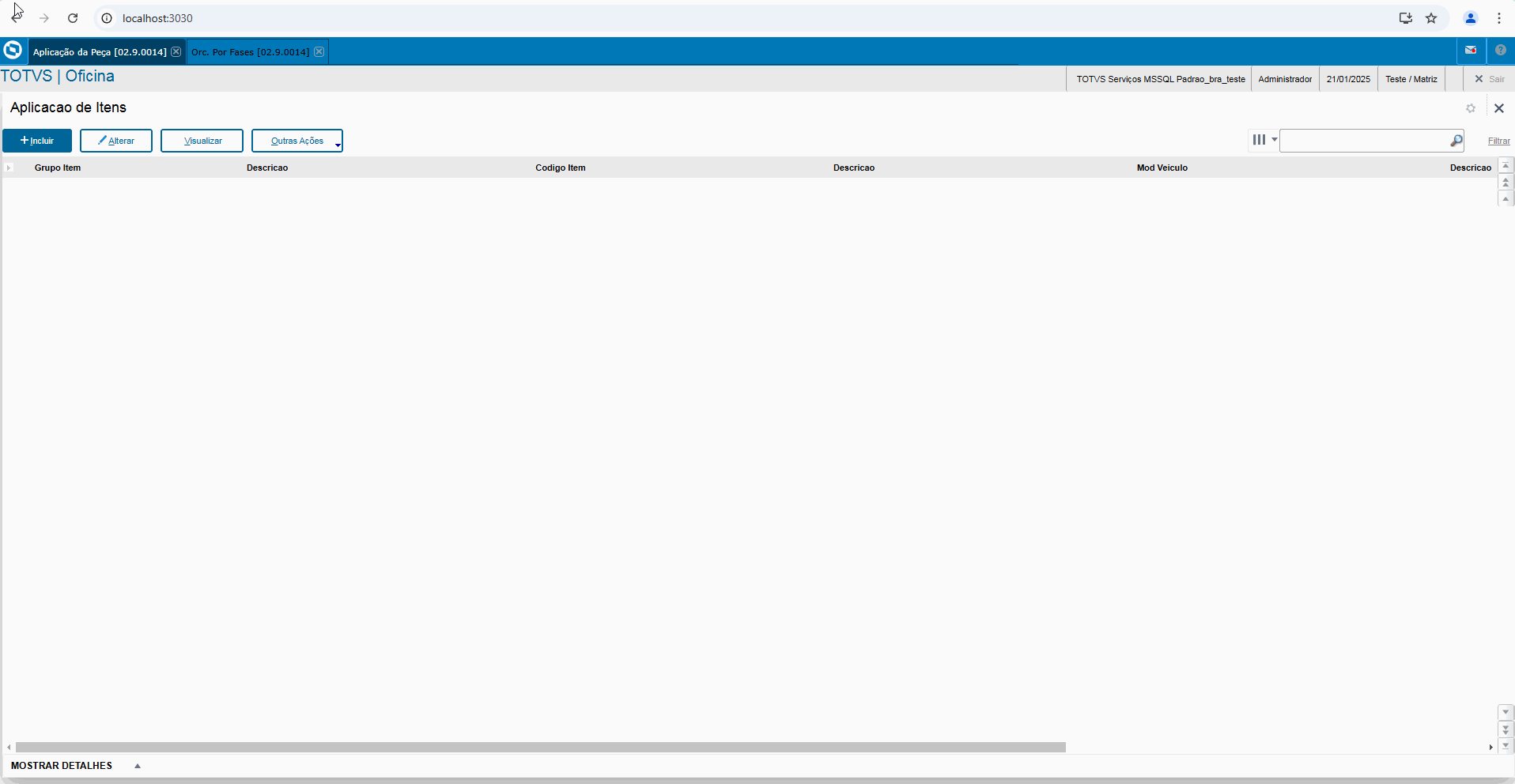Click the horizontal scrollbar right arrow

[1491, 747]
